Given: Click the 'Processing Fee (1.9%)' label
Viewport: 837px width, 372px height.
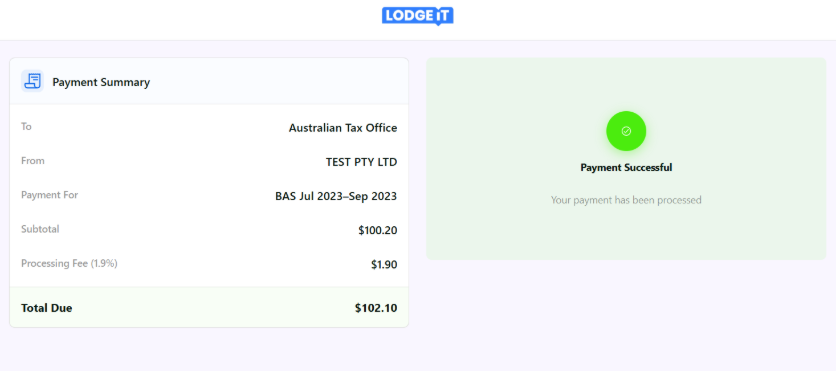Looking at the screenshot, I should 69,264.
